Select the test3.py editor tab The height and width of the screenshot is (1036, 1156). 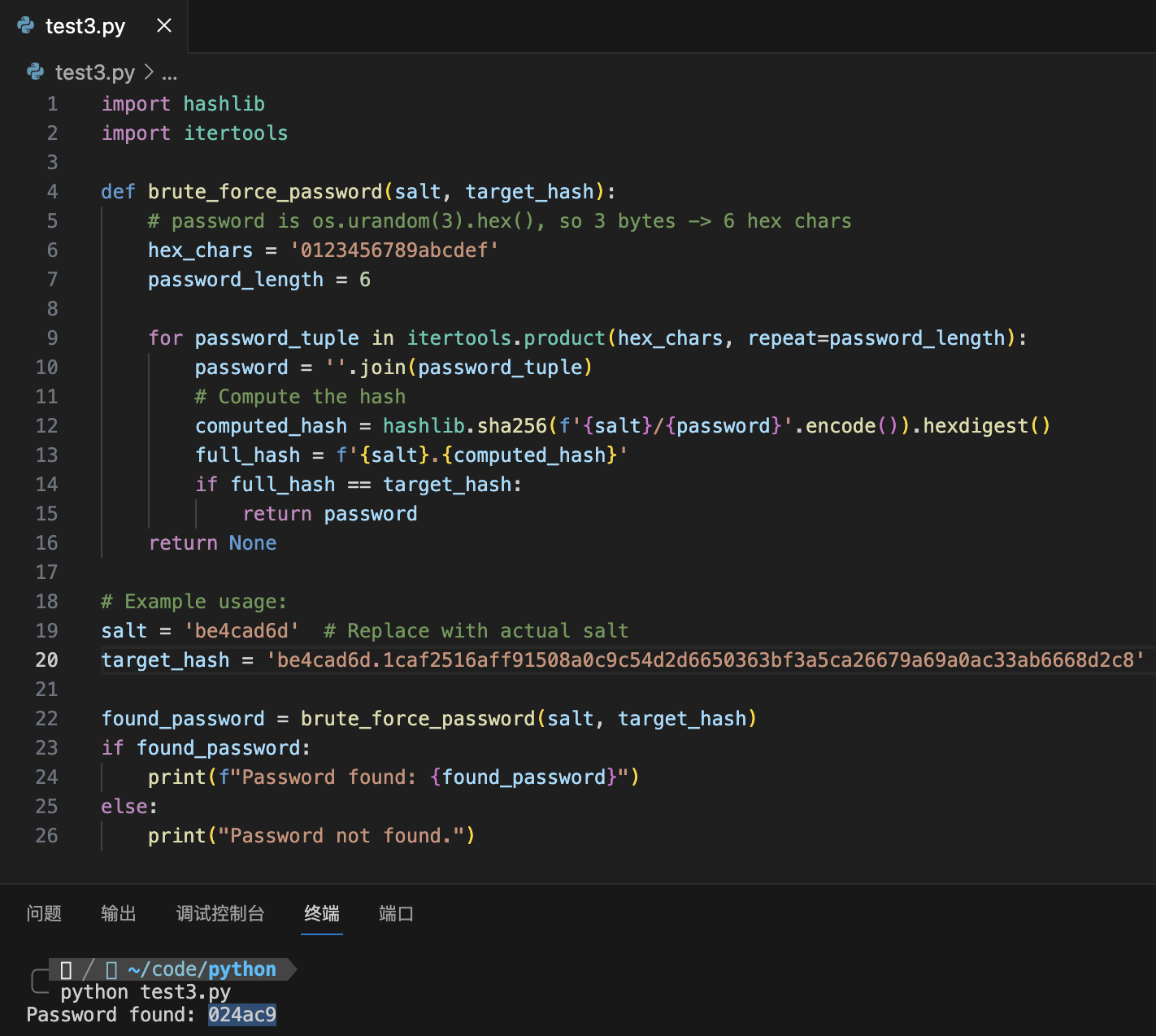tap(93, 26)
